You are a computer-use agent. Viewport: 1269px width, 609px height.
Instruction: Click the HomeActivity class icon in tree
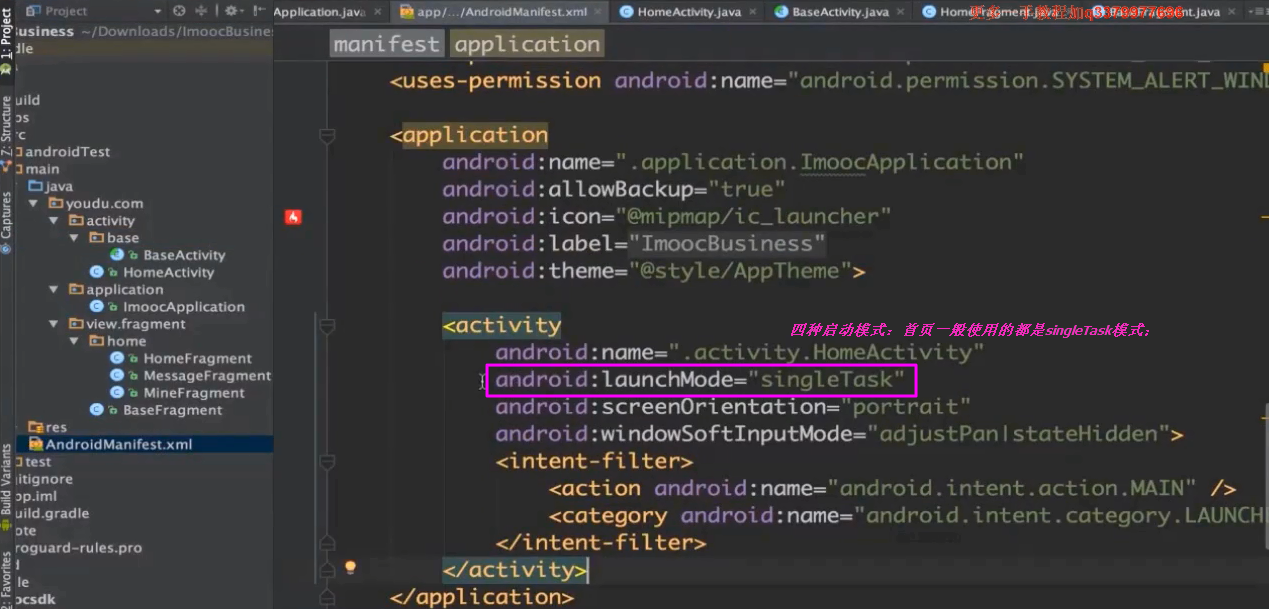pos(97,272)
